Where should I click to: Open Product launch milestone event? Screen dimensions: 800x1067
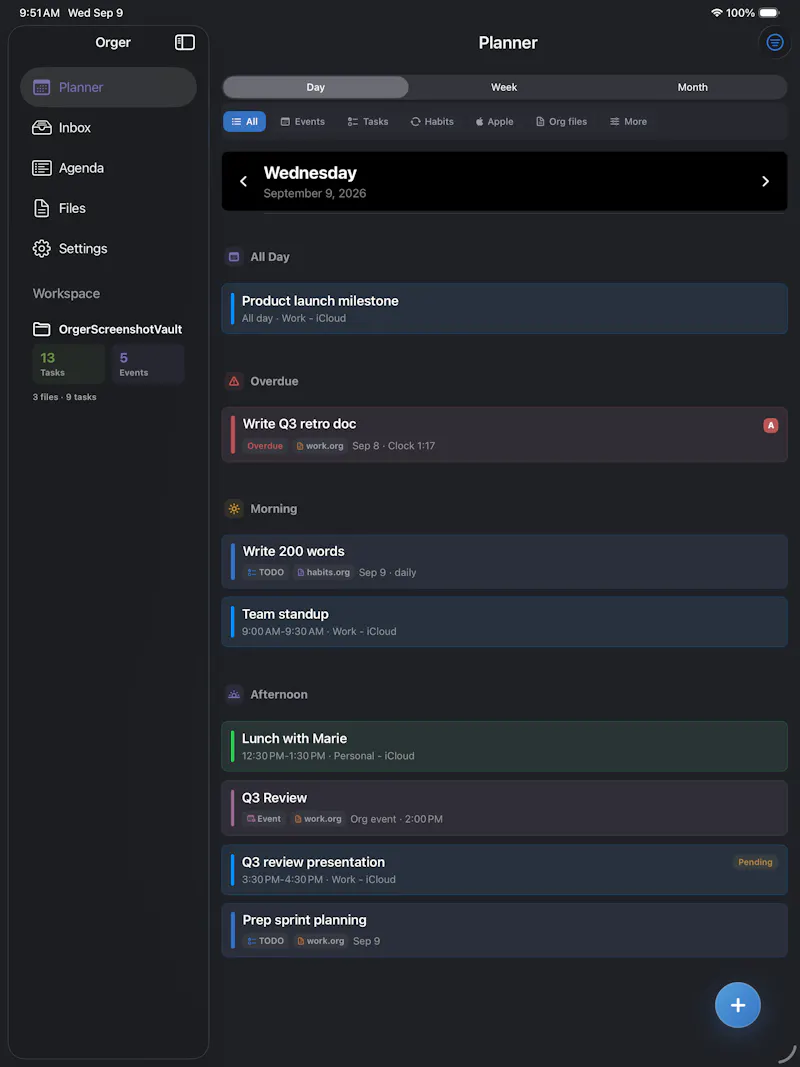pos(504,308)
